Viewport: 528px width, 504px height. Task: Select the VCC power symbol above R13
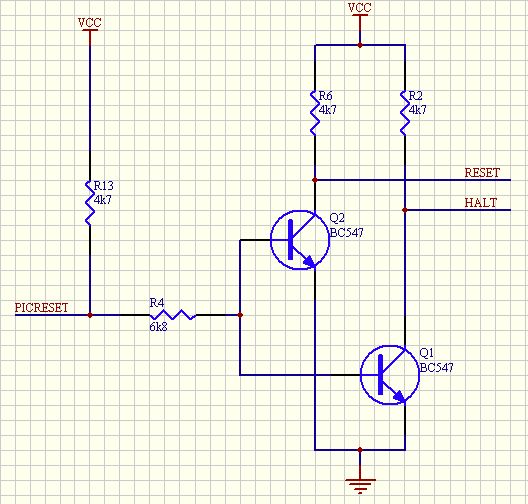tap(90, 25)
